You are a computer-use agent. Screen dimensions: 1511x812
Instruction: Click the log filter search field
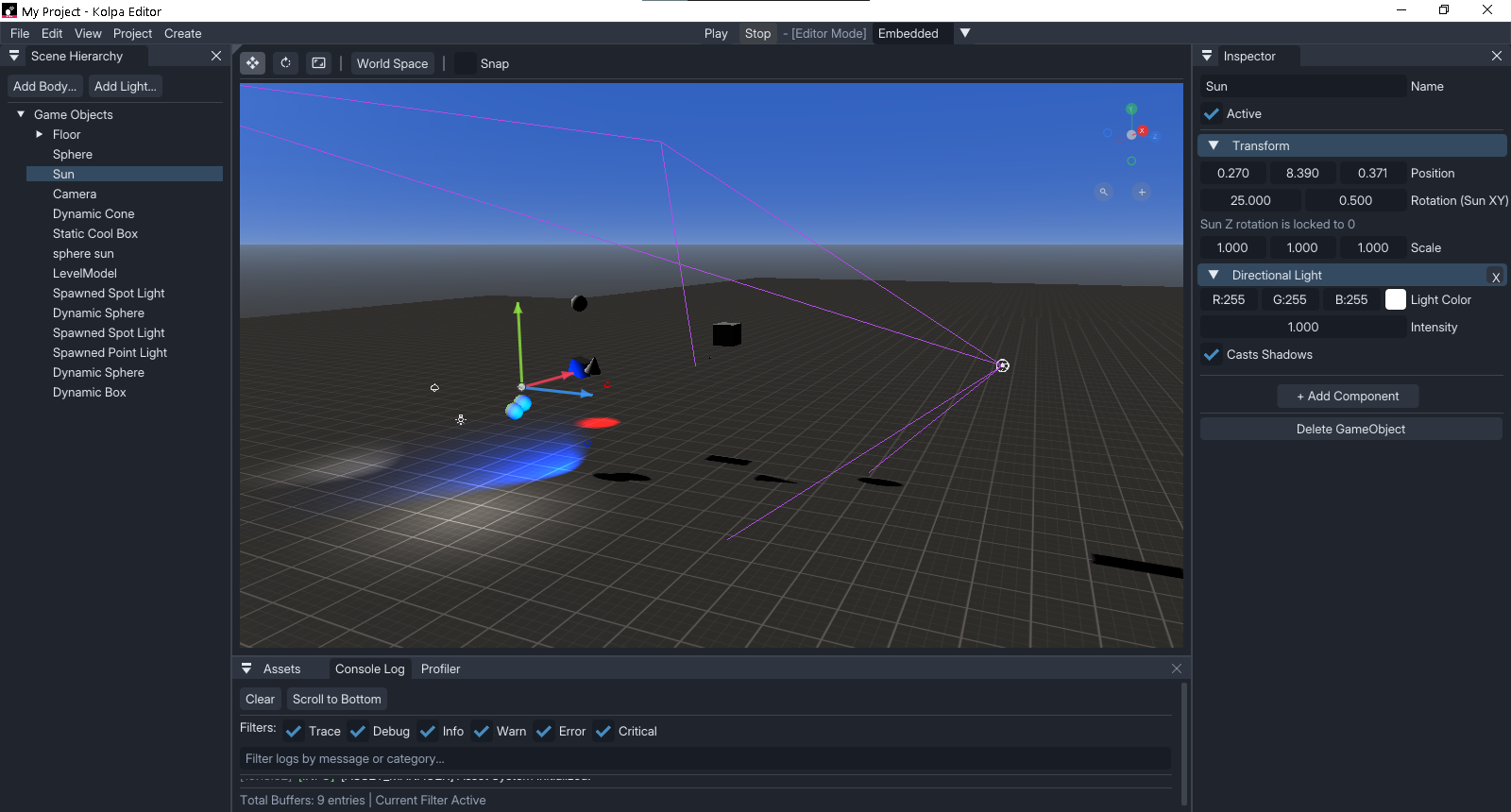click(705, 758)
